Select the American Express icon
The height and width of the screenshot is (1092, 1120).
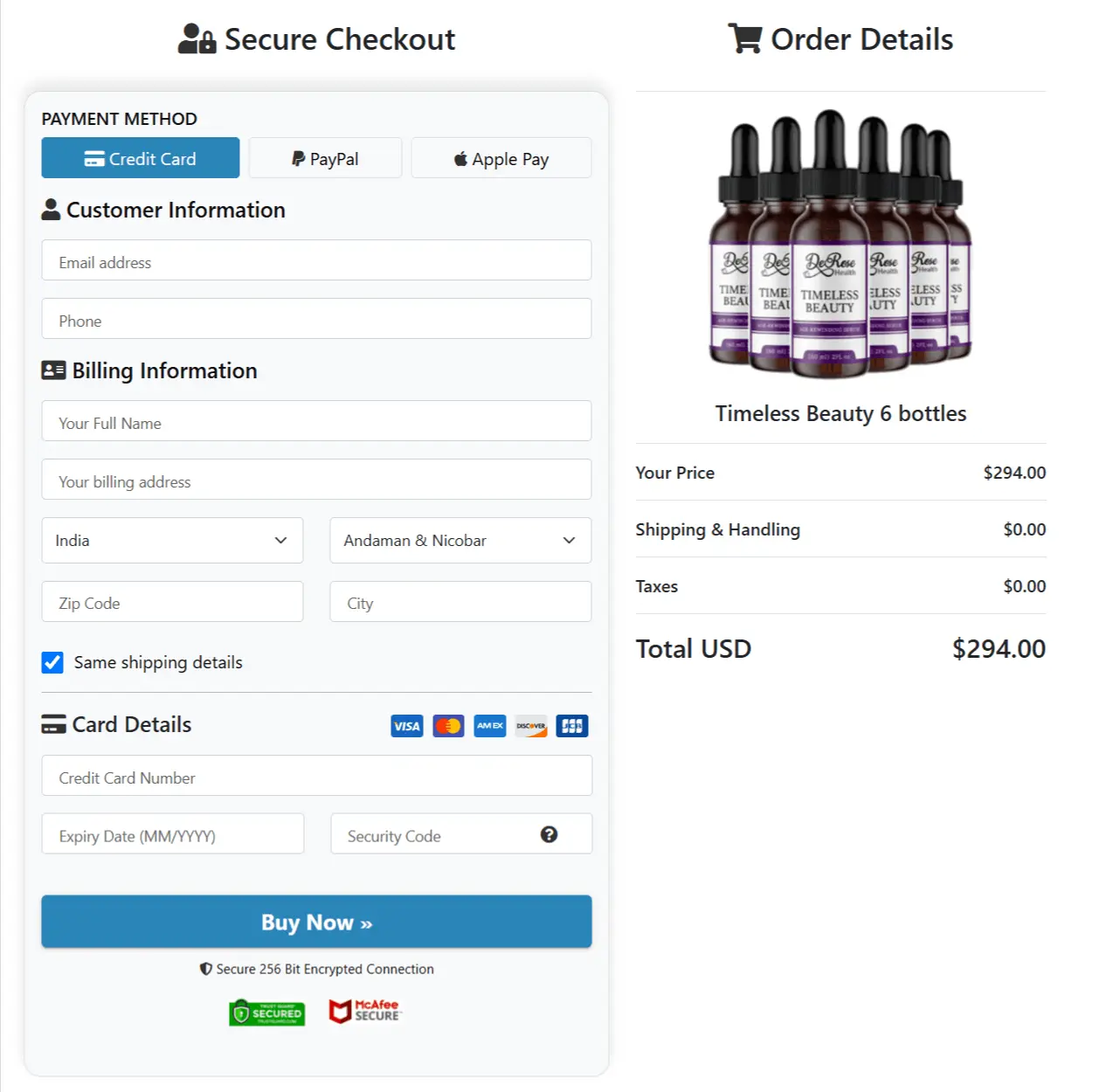pyautogui.click(x=489, y=725)
